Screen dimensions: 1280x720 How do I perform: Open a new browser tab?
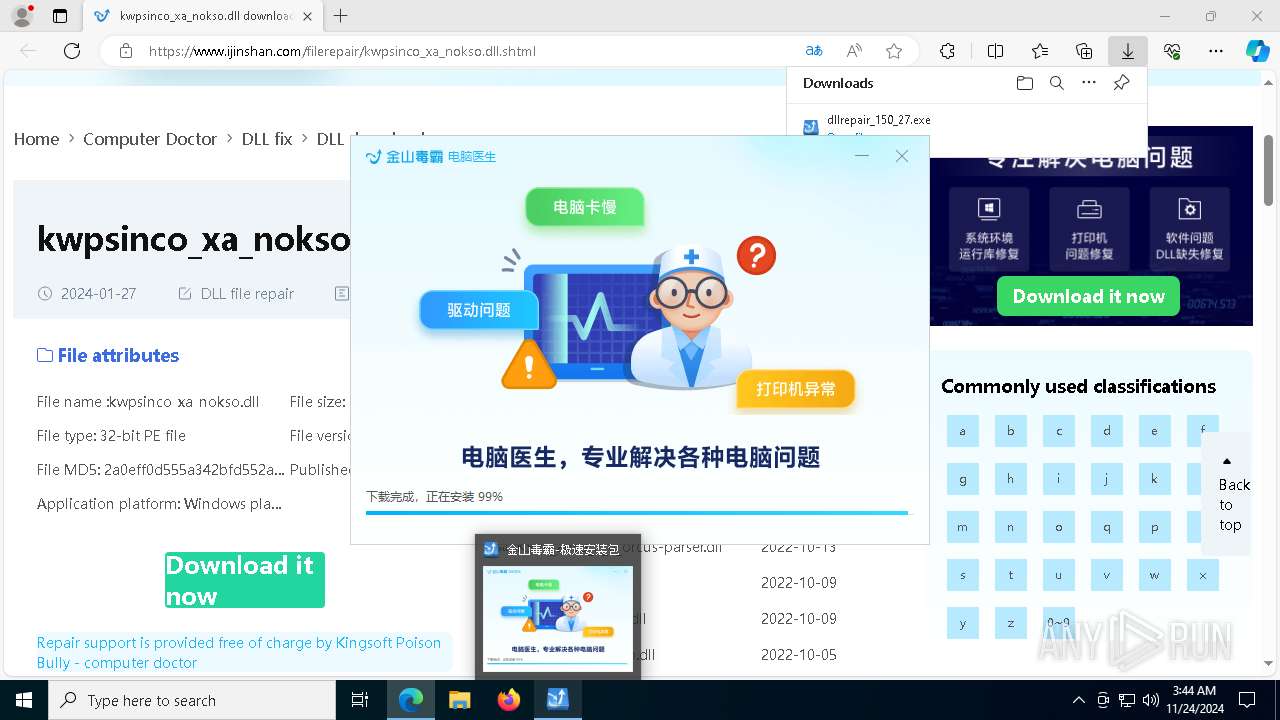pos(341,16)
